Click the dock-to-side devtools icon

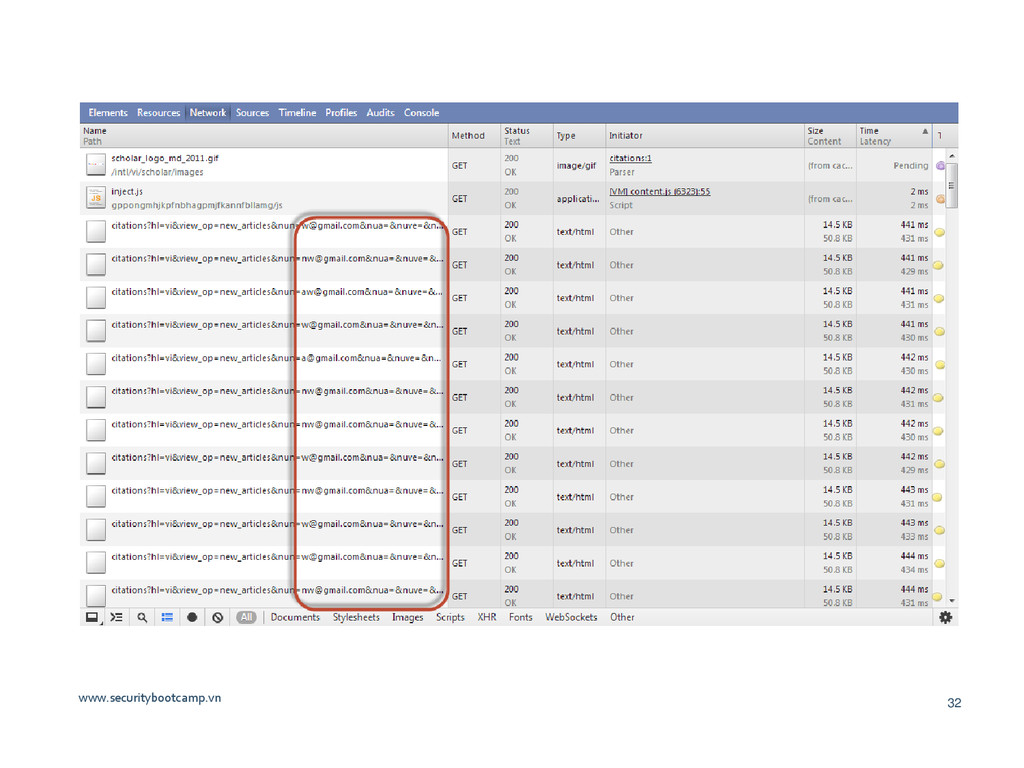pyautogui.click(x=92, y=617)
